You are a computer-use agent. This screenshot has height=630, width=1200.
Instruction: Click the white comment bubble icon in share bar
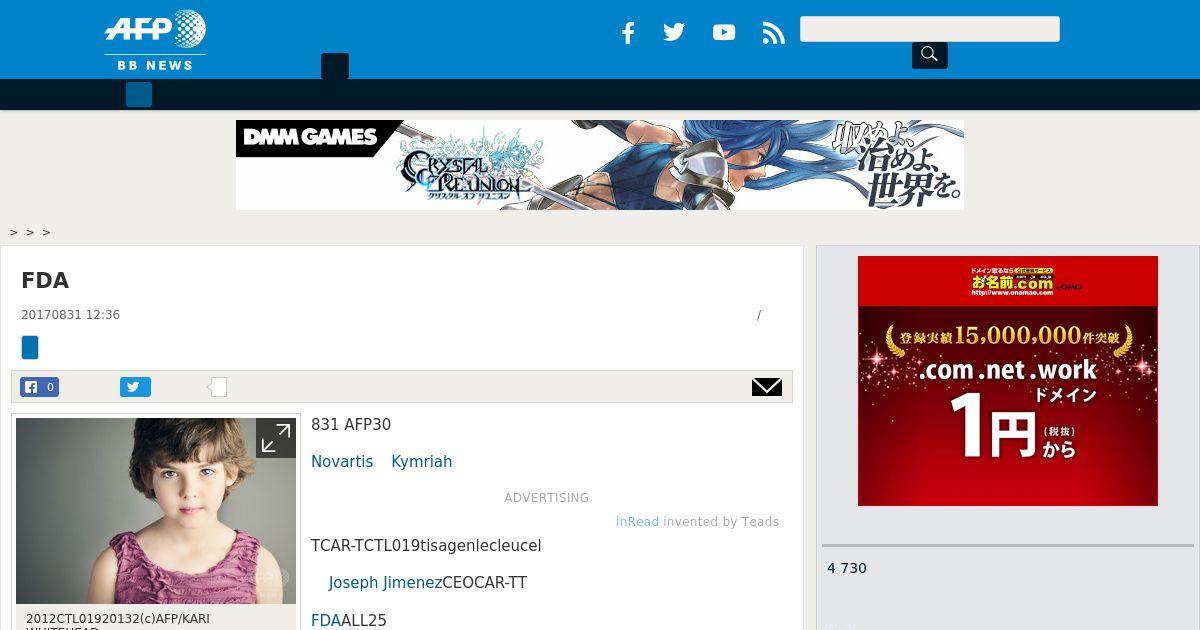[x=217, y=387]
